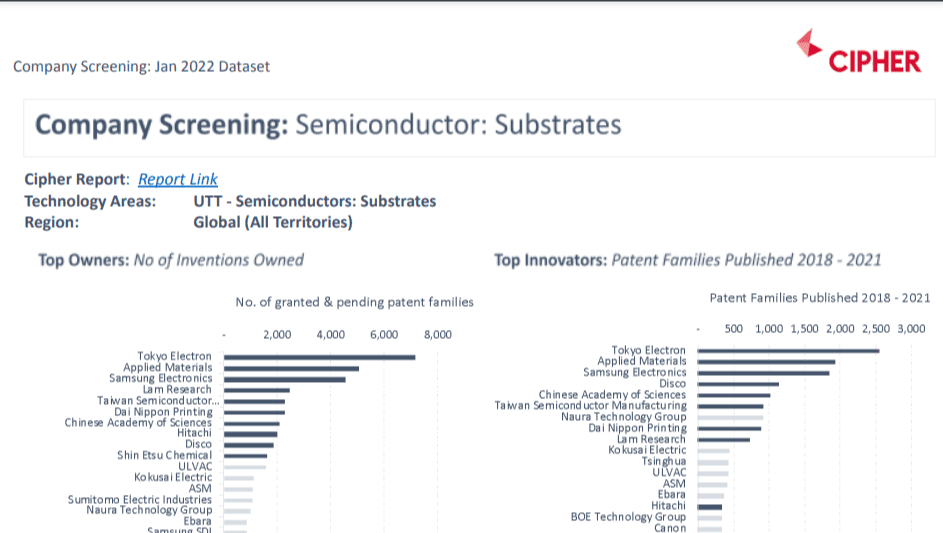Click Samsung Electronics bar in Top Owners chart

click(x=285, y=379)
